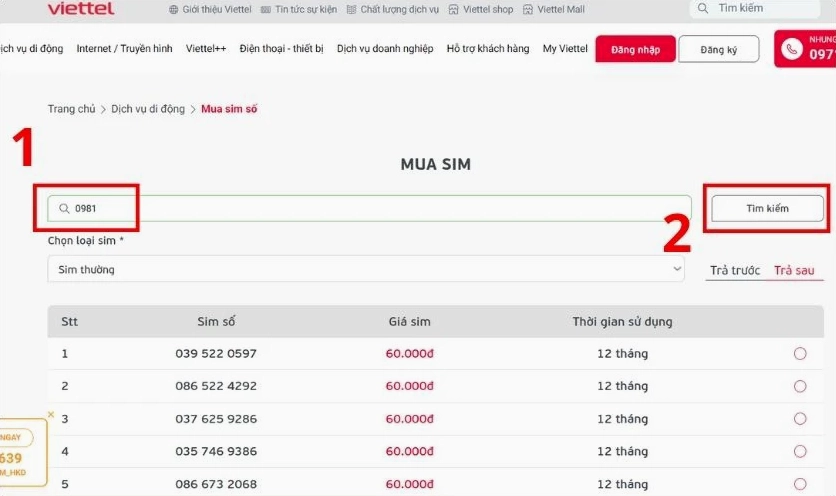
Task: Click the Tìm kiếm button next to SIM field
Action: (x=767, y=209)
